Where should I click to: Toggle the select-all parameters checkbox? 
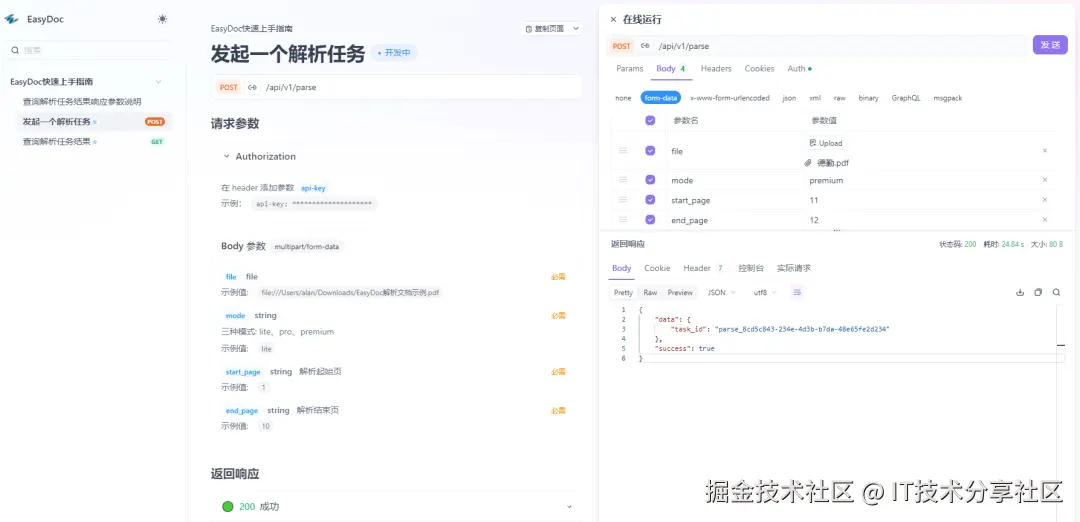pos(650,121)
